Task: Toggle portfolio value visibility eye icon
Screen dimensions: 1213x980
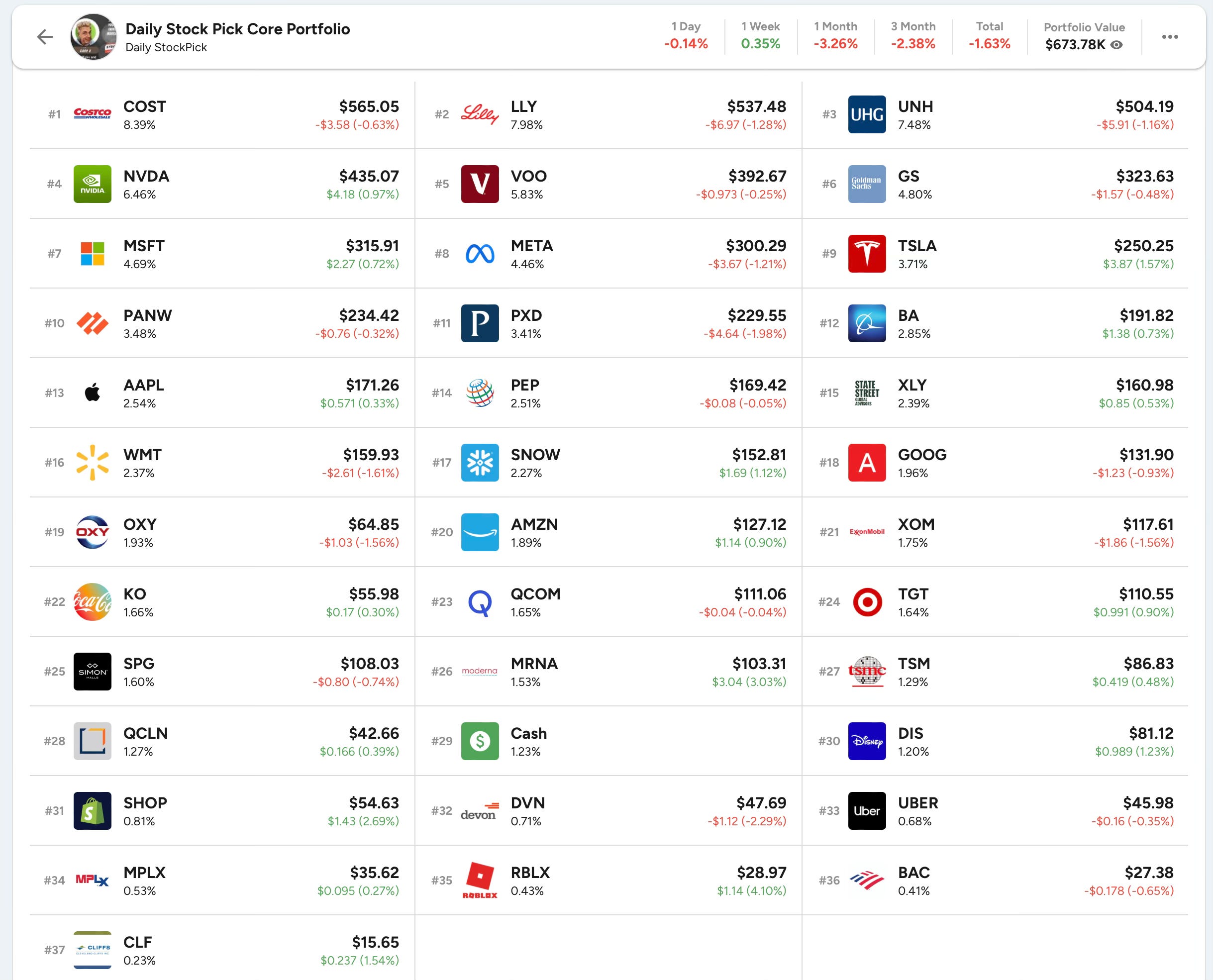Action: pyautogui.click(x=1116, y=45)
